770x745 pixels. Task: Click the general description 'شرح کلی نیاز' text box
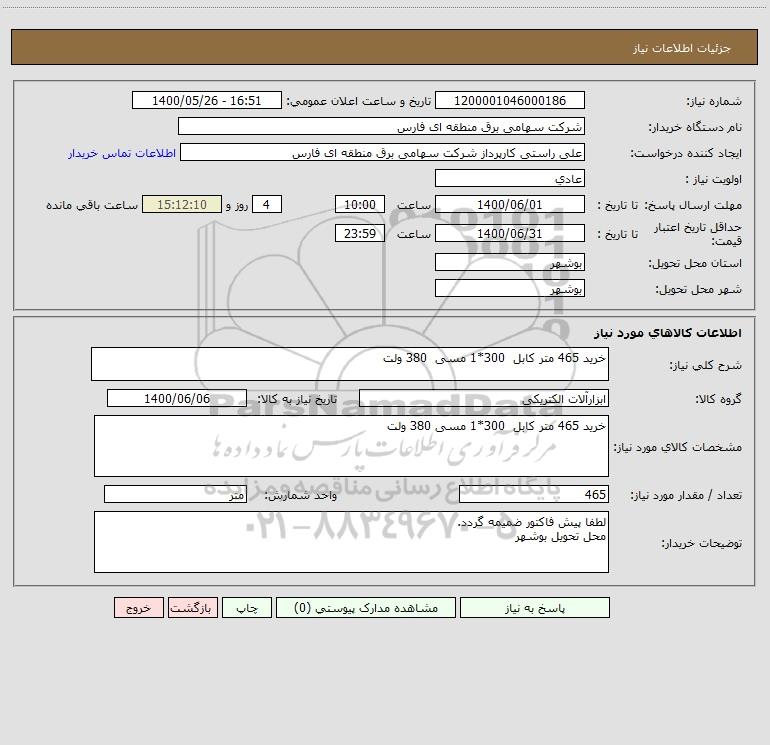click(350, 364)
